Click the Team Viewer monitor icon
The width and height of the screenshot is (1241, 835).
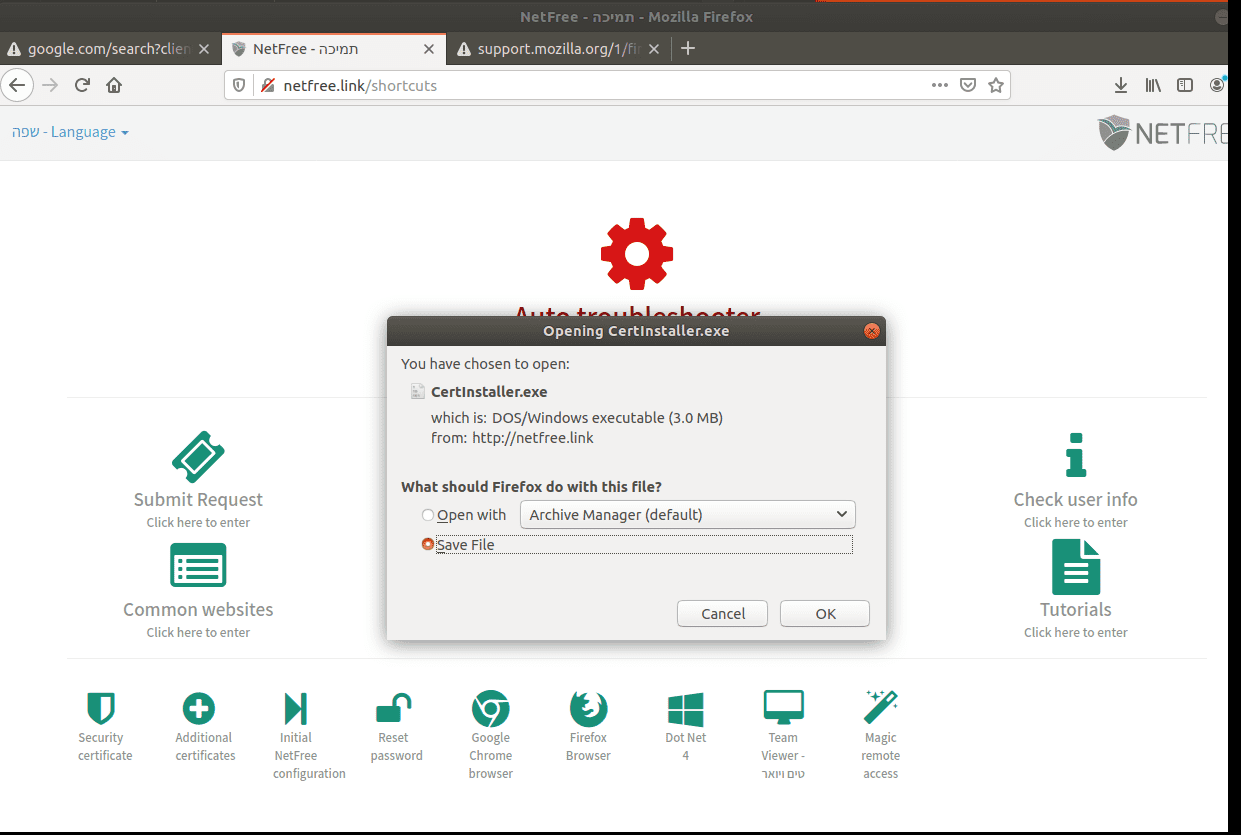coord(783,708)
